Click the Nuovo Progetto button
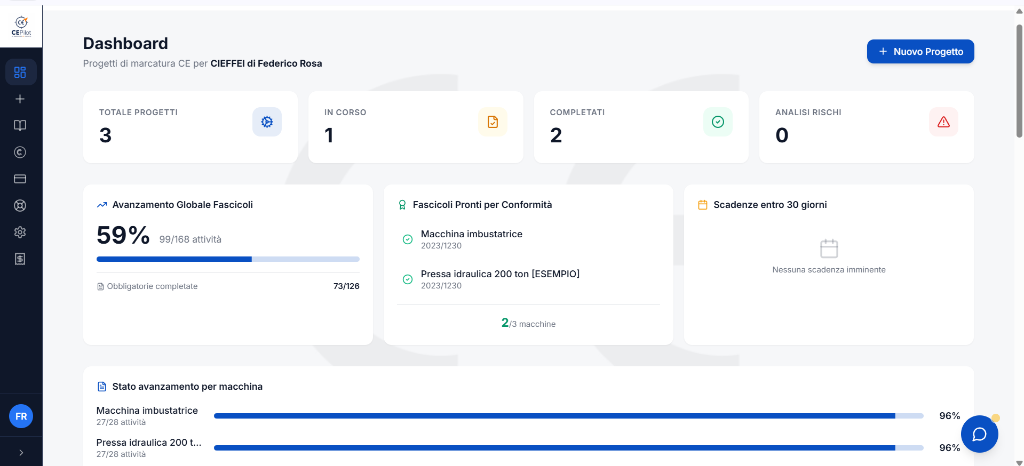Viewport: 1024px width, 466px height. [920, 52]
